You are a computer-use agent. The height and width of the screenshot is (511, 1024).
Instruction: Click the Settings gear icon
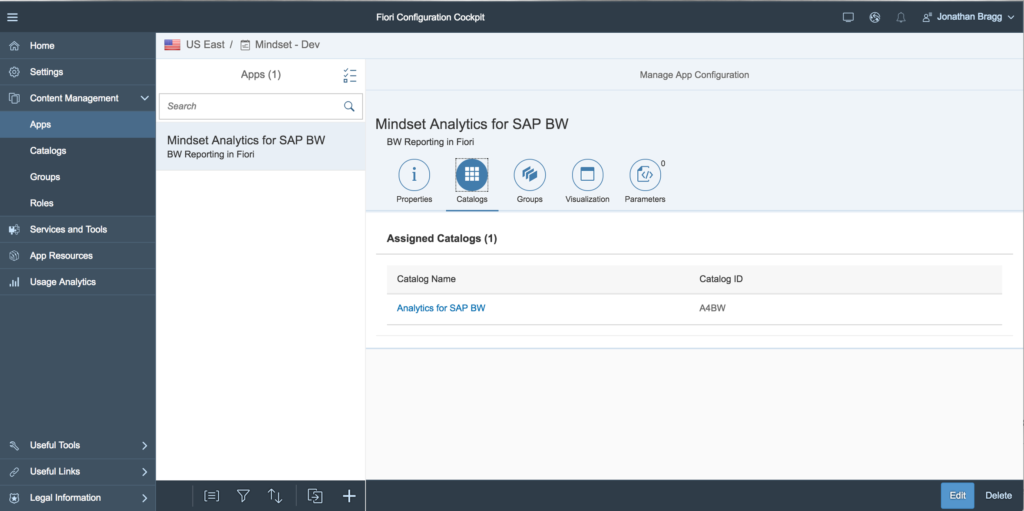[x=14, y=72]
